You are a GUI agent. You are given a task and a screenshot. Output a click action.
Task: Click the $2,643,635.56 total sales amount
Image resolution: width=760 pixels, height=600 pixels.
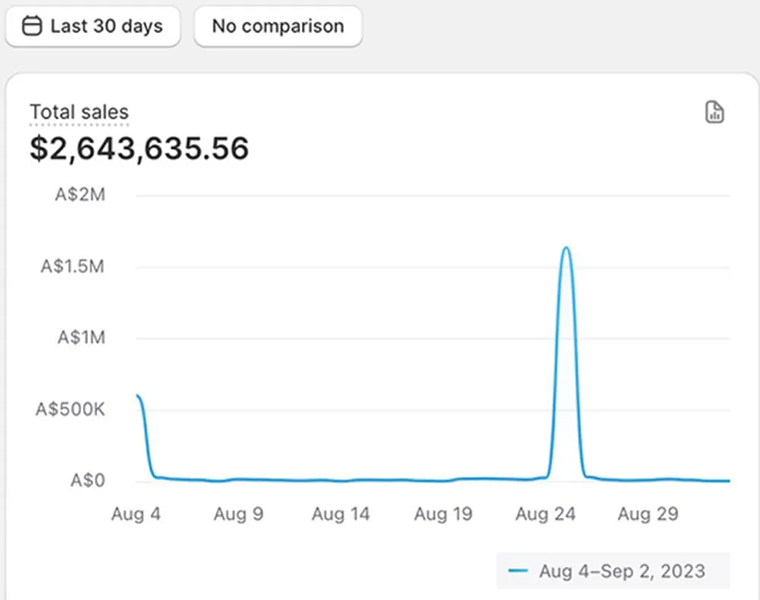point(139,149)
